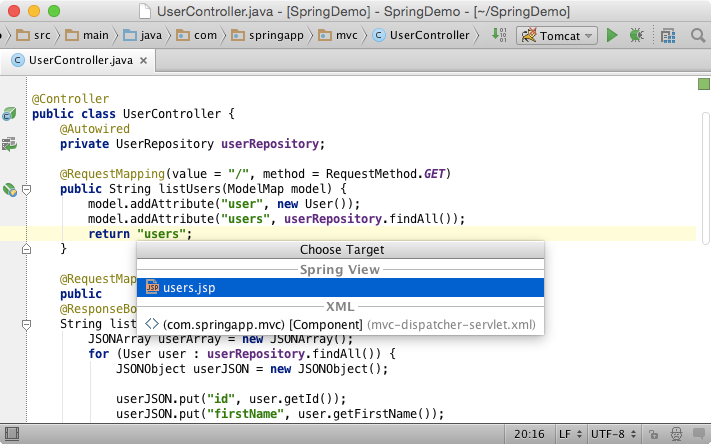The image size is (711, 444).
Task: Click the autowired dependencies gutter icon
Action: click(x=9, y=144)
